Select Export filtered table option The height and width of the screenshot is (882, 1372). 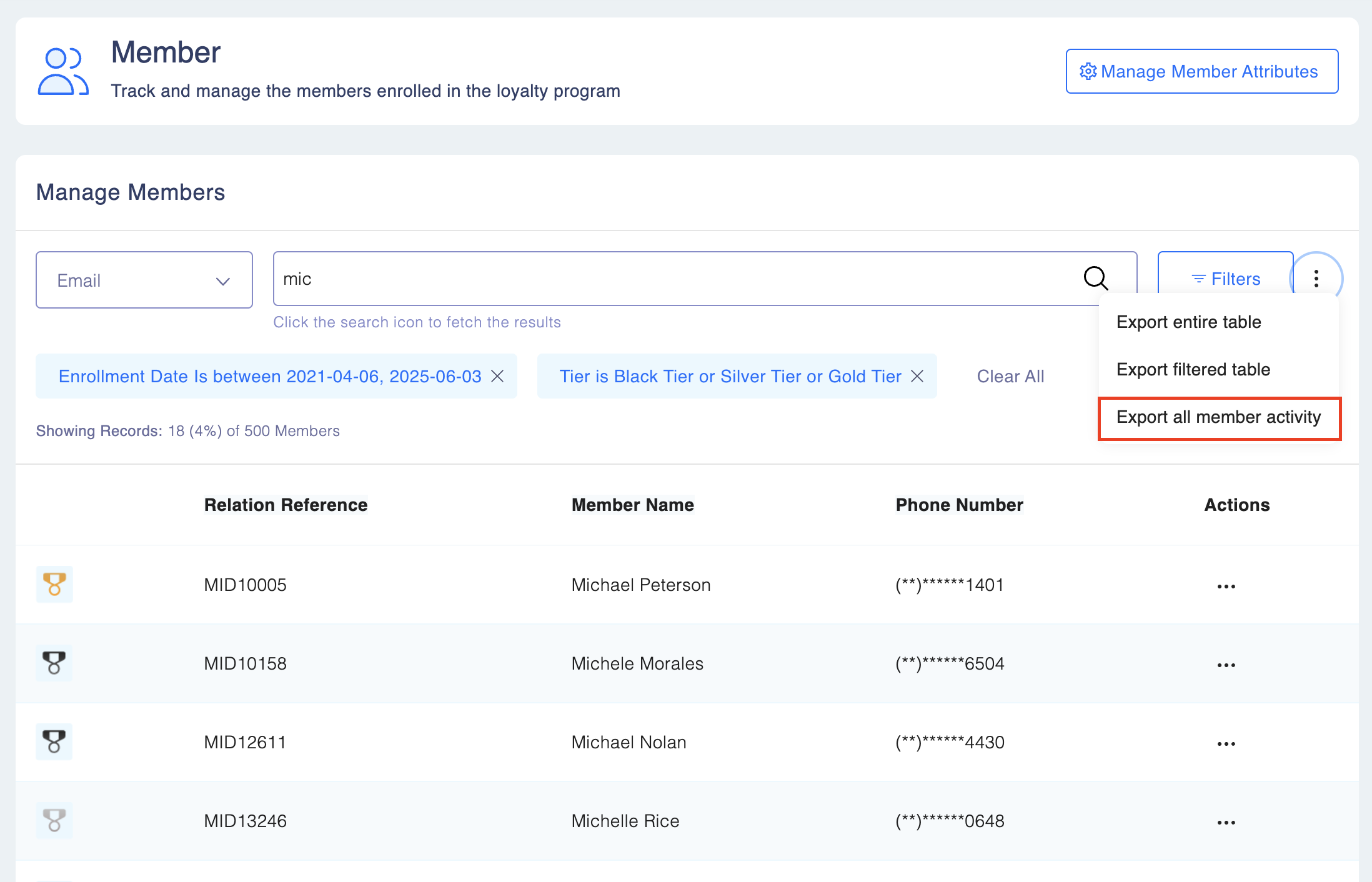(1193, 370)
